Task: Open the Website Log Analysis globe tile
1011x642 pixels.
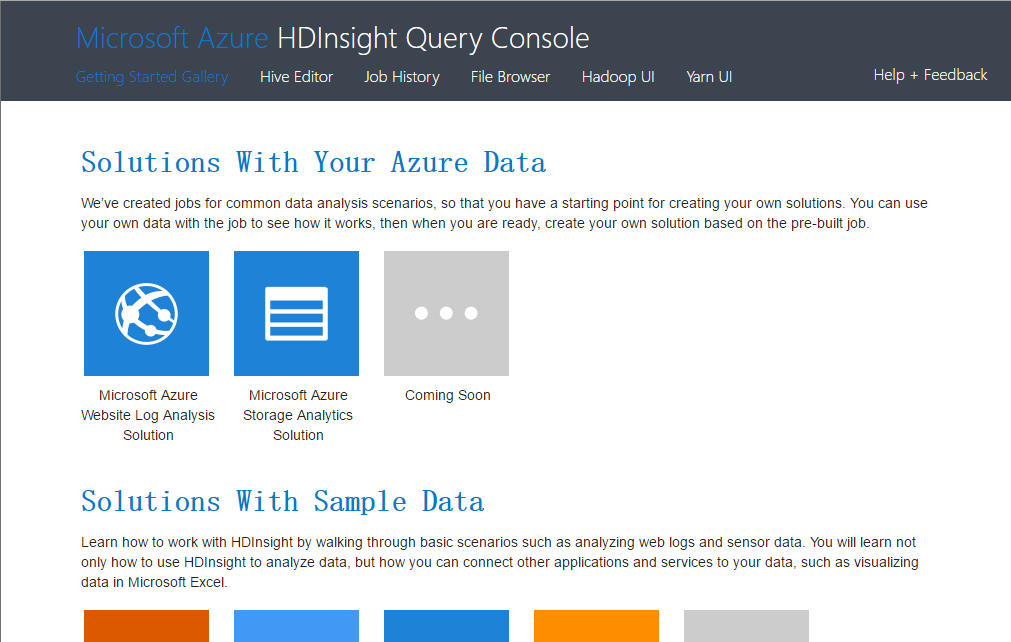Action: point(146,313)
